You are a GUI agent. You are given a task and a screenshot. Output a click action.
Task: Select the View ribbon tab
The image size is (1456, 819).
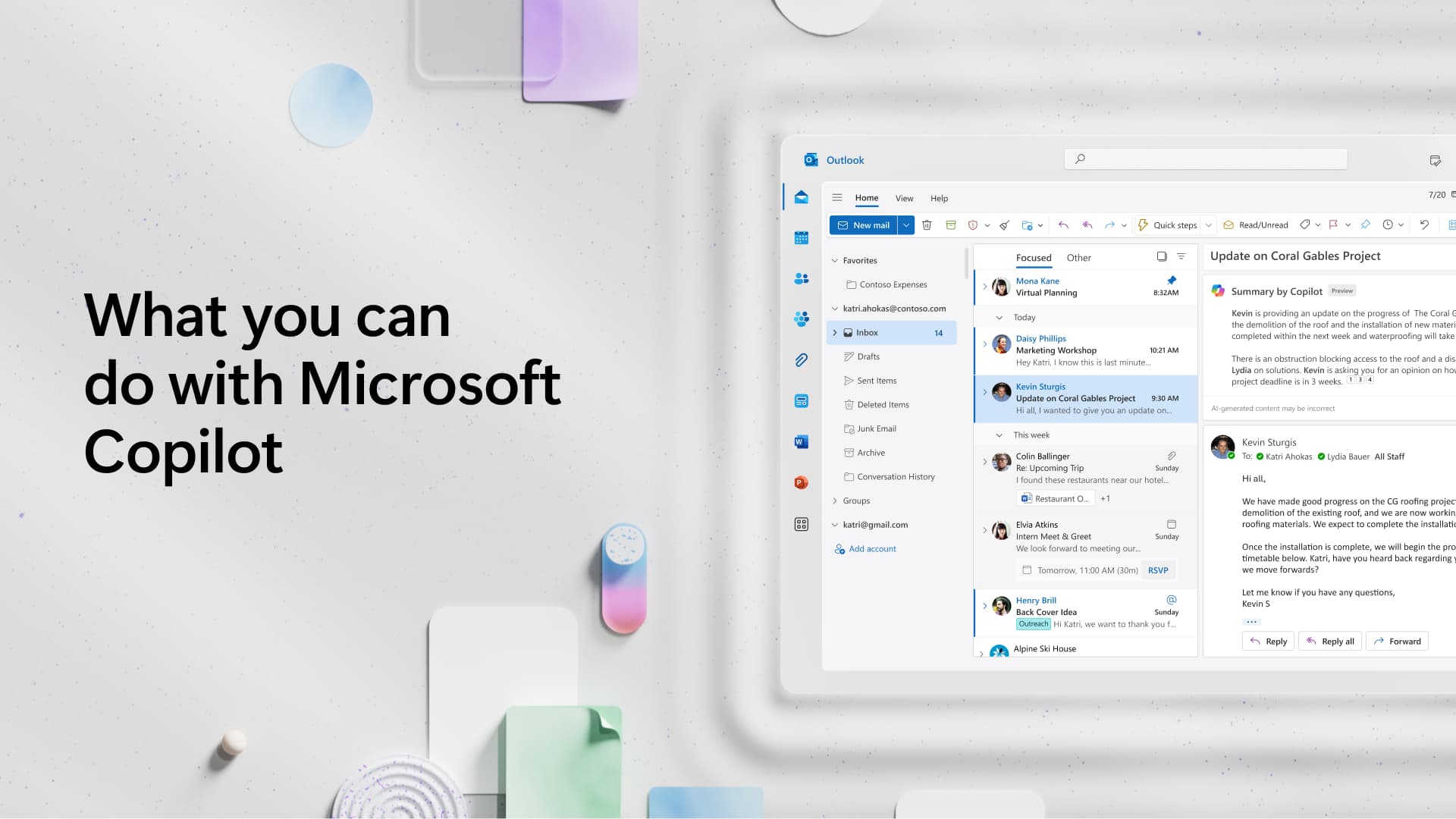pos(903,197)
